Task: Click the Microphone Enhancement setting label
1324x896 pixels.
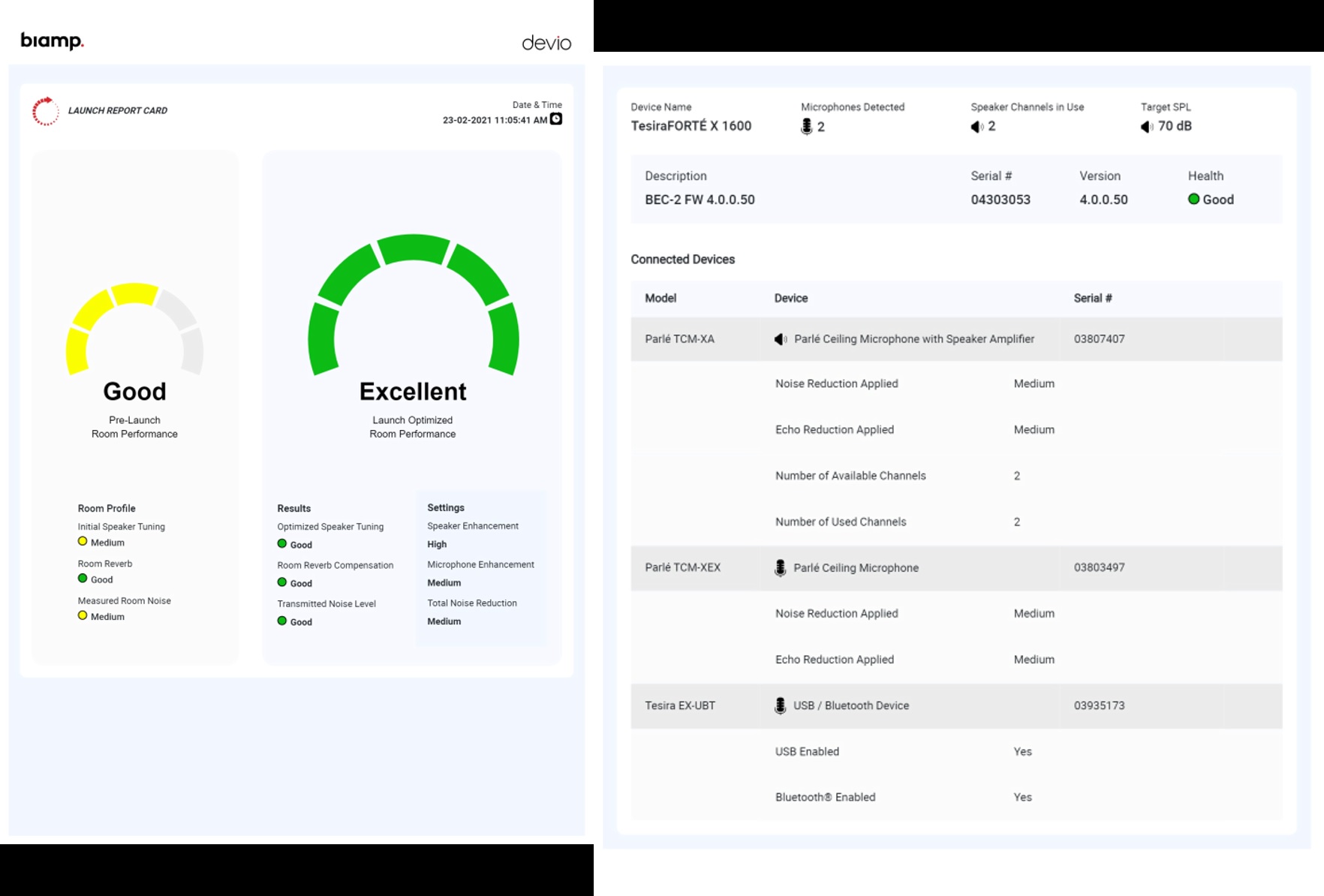Action: coord(480,564)
